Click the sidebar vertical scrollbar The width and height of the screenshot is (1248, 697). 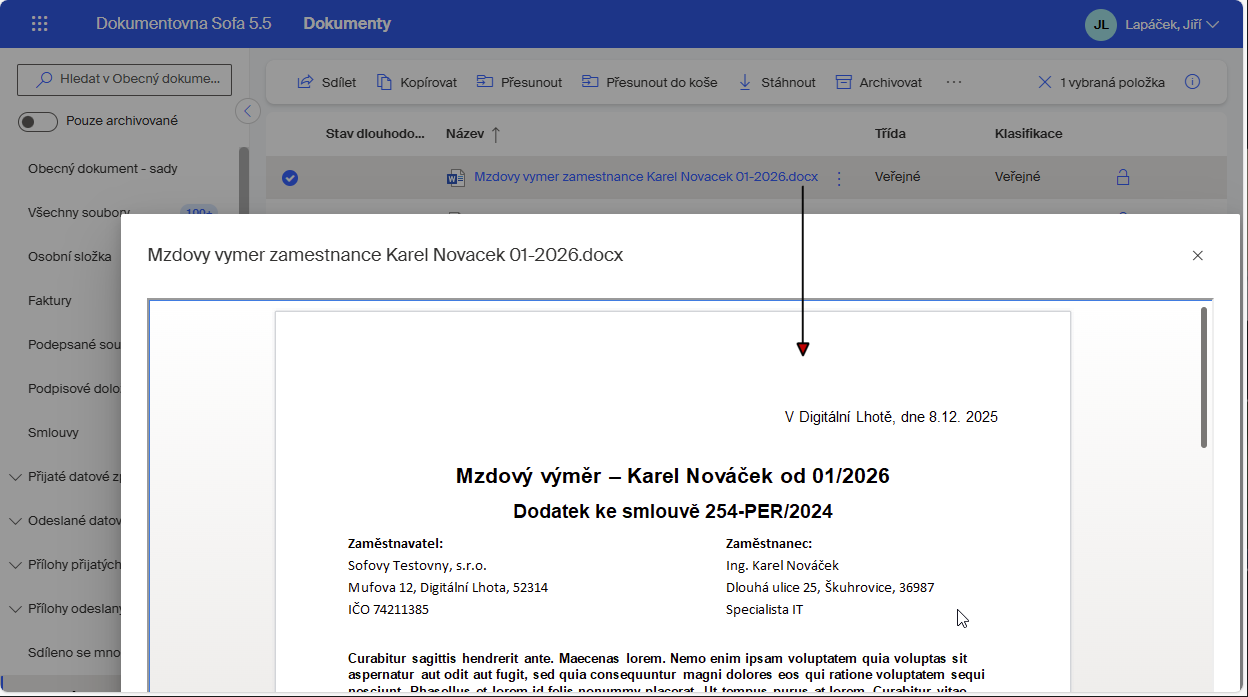click(x=244, y=180)
